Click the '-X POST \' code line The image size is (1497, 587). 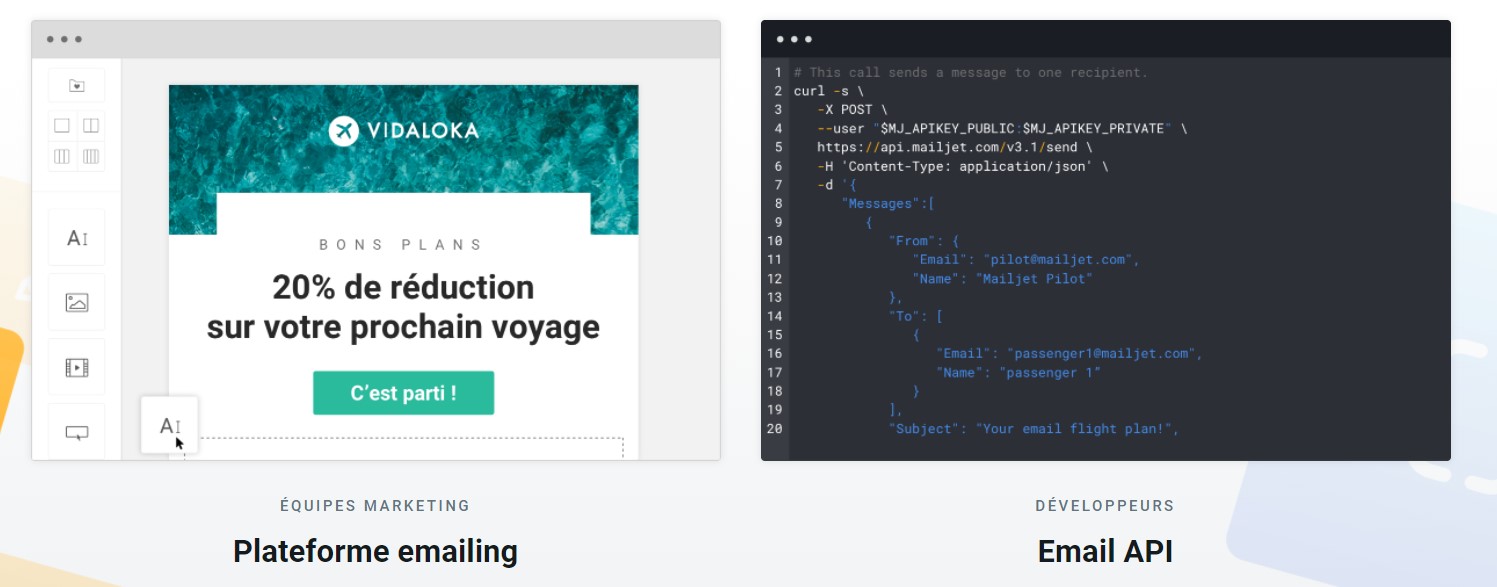click(x=852, y=110)
